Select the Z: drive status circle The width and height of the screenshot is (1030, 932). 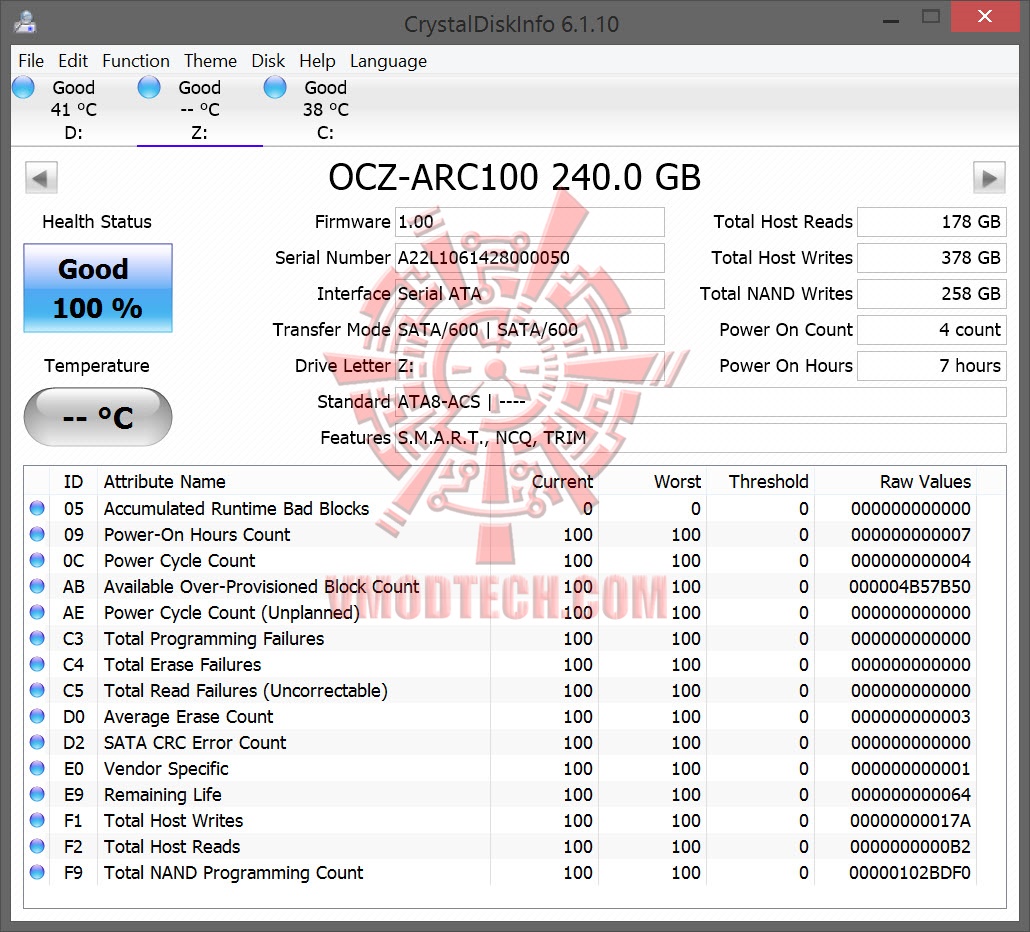point(149,87)
